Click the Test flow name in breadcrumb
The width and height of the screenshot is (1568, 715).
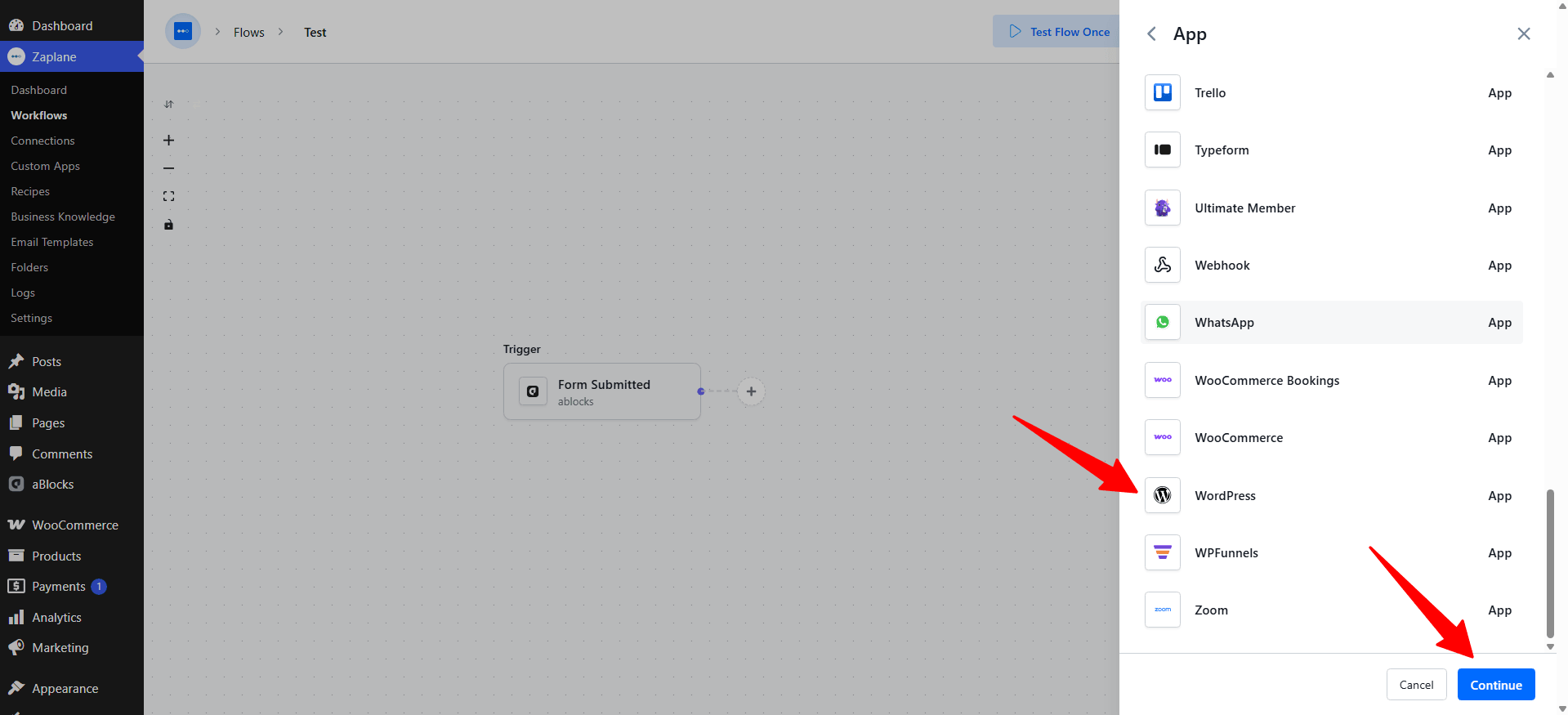point(315,32)
